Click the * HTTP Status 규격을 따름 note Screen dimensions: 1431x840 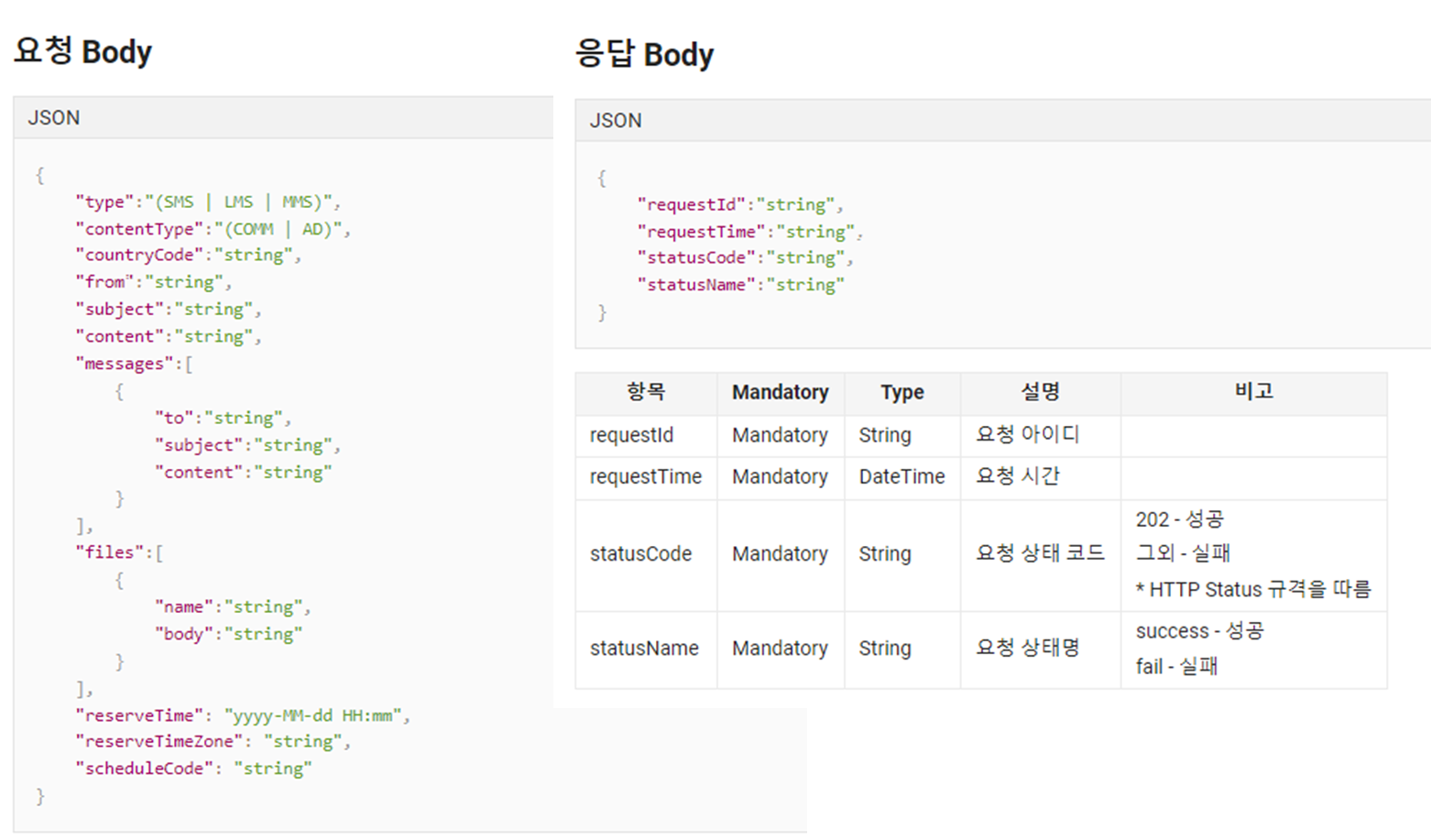click(x=1253, y=589)
